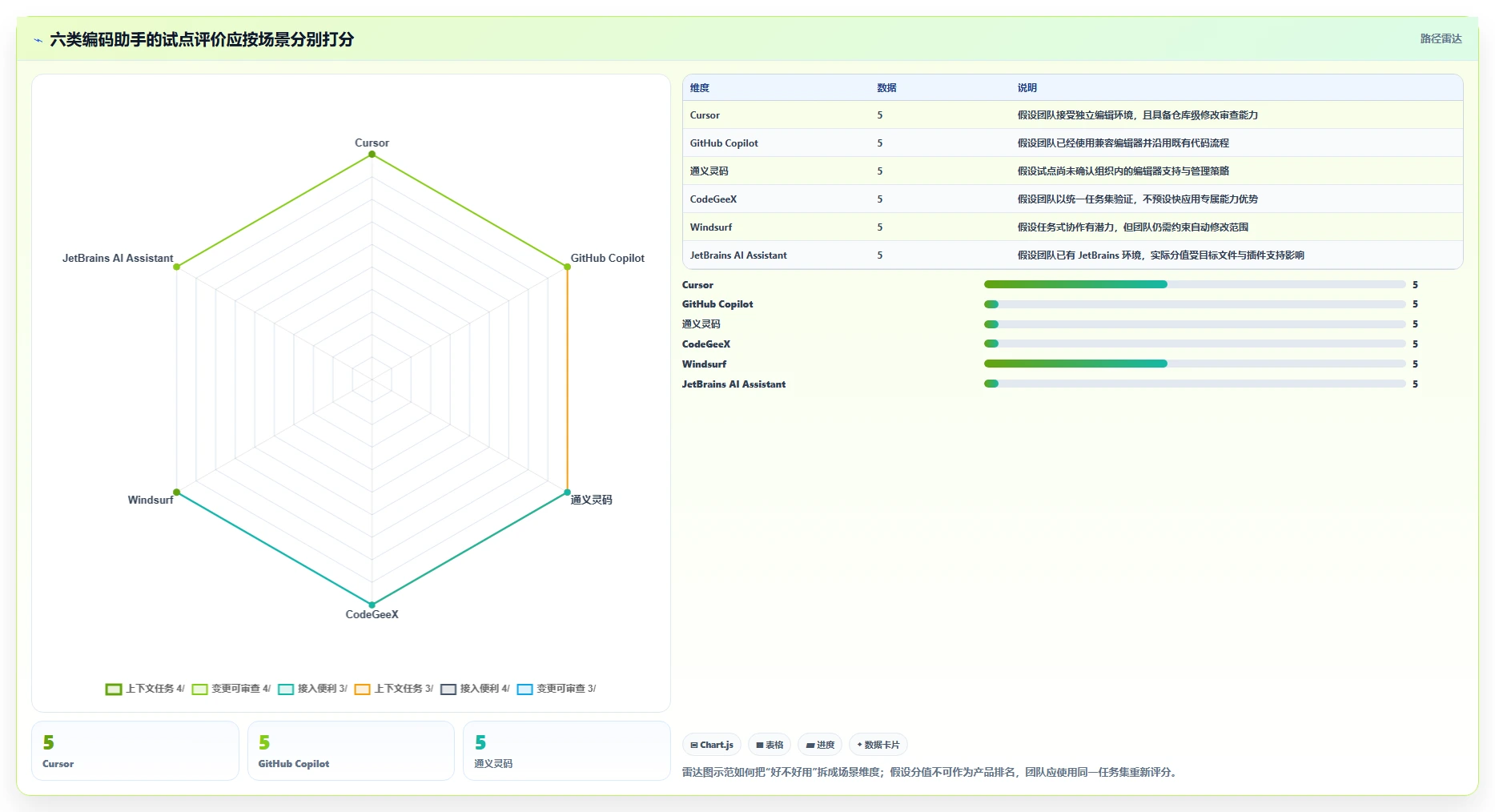Click the Chart.js tag chip
The image size is (1495, 812).
(x=712, y=745)
